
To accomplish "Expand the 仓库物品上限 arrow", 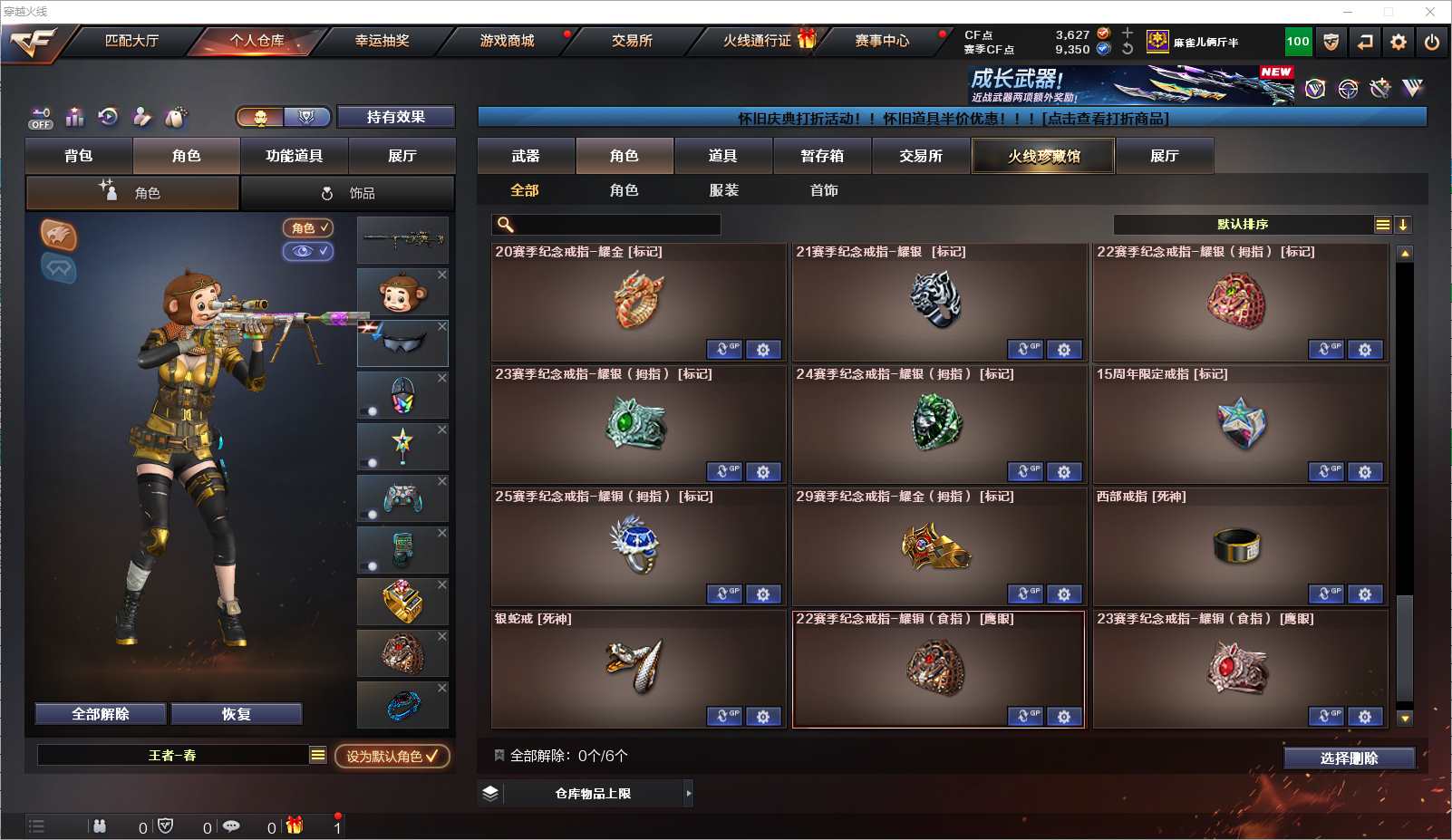I will (689, 794).
